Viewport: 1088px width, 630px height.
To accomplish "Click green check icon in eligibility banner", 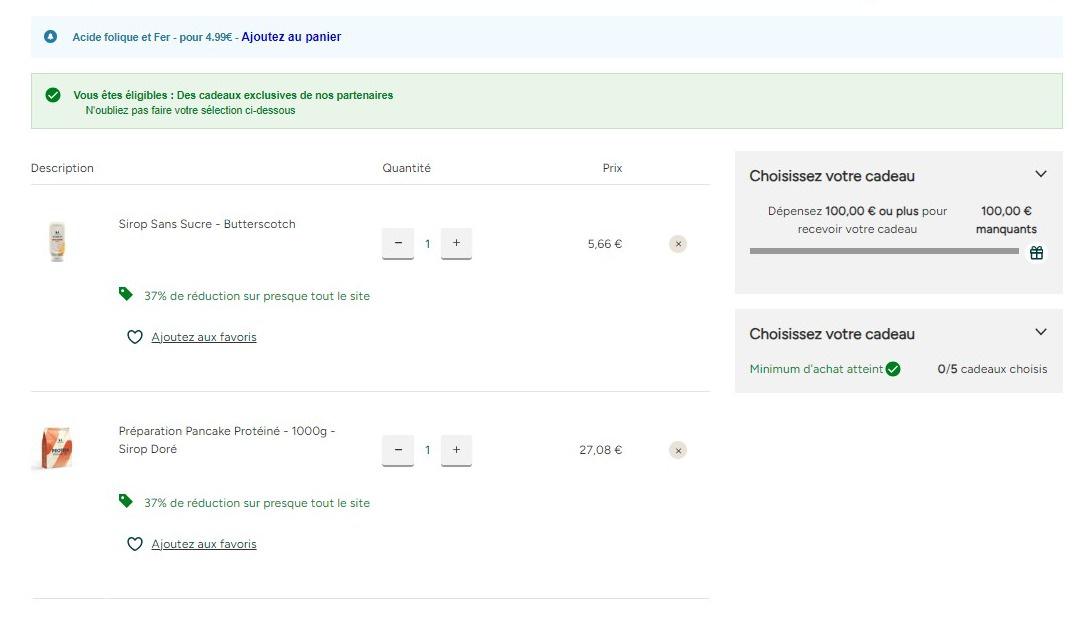I will (x=53, y=95).
